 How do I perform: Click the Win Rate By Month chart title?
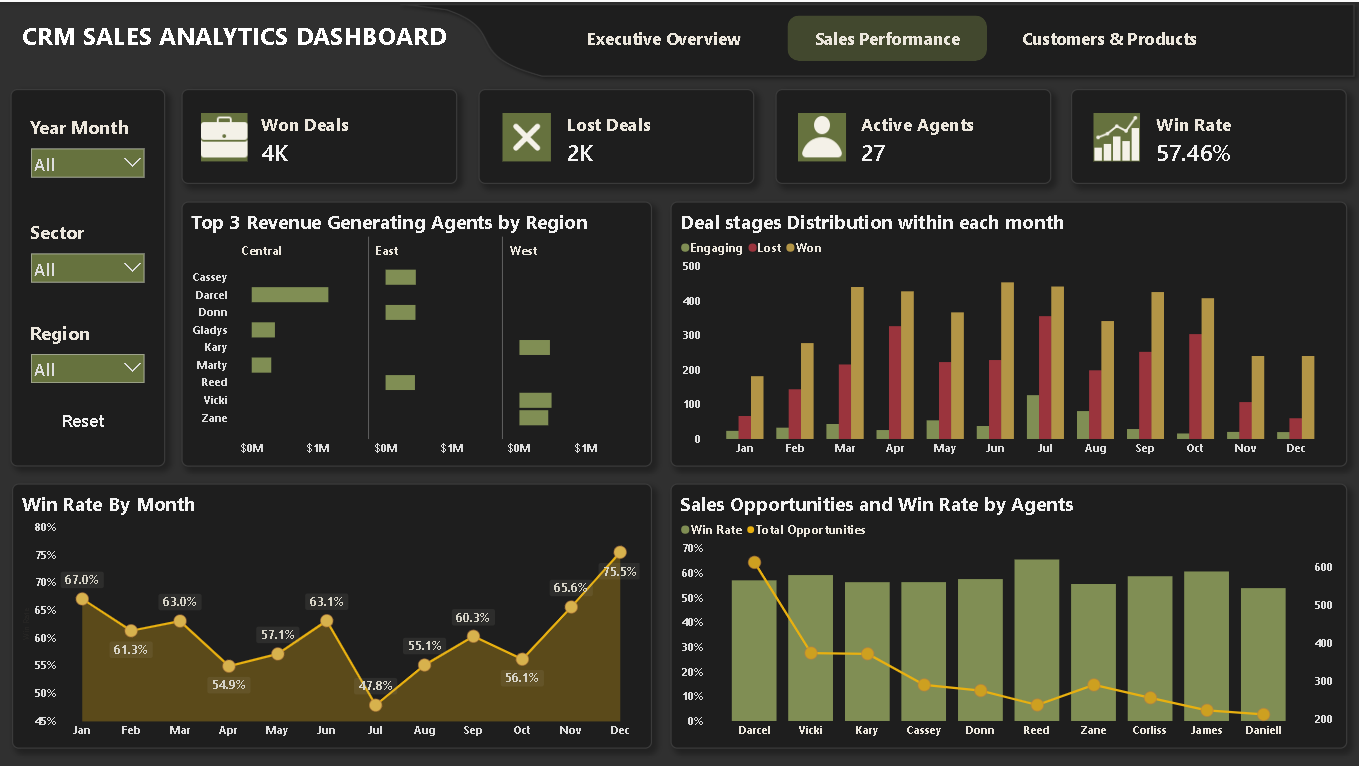click(108, 505)
